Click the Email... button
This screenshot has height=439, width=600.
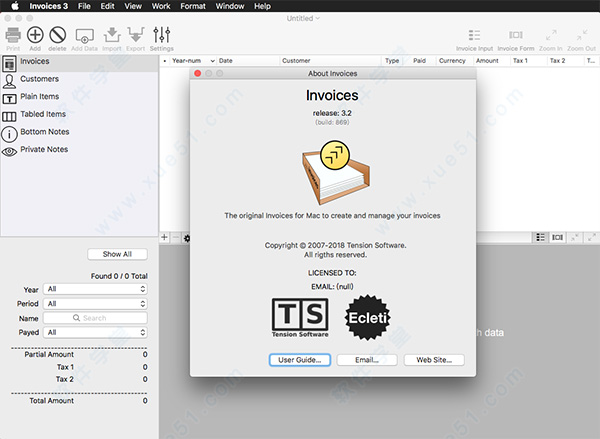[x=367, y=360]
